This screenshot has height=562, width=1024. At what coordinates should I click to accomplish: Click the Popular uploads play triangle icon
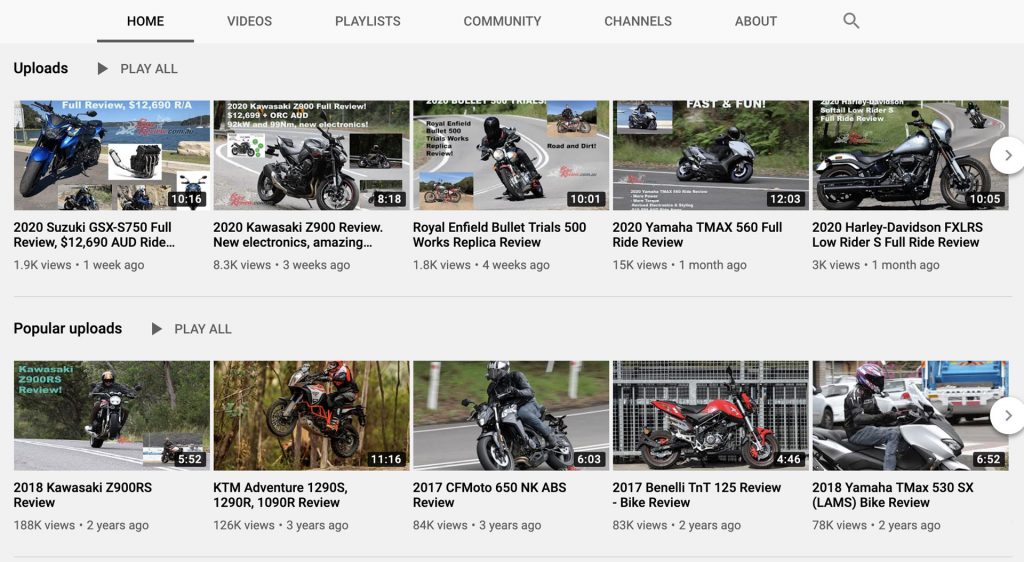(157, 329)
